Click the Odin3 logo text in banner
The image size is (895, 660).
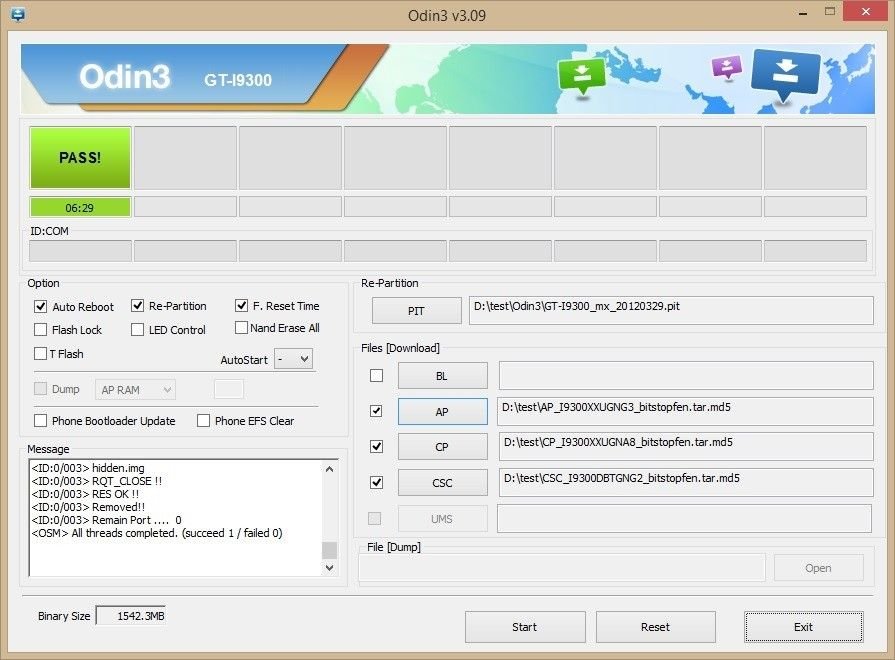(x=124, y=77)
